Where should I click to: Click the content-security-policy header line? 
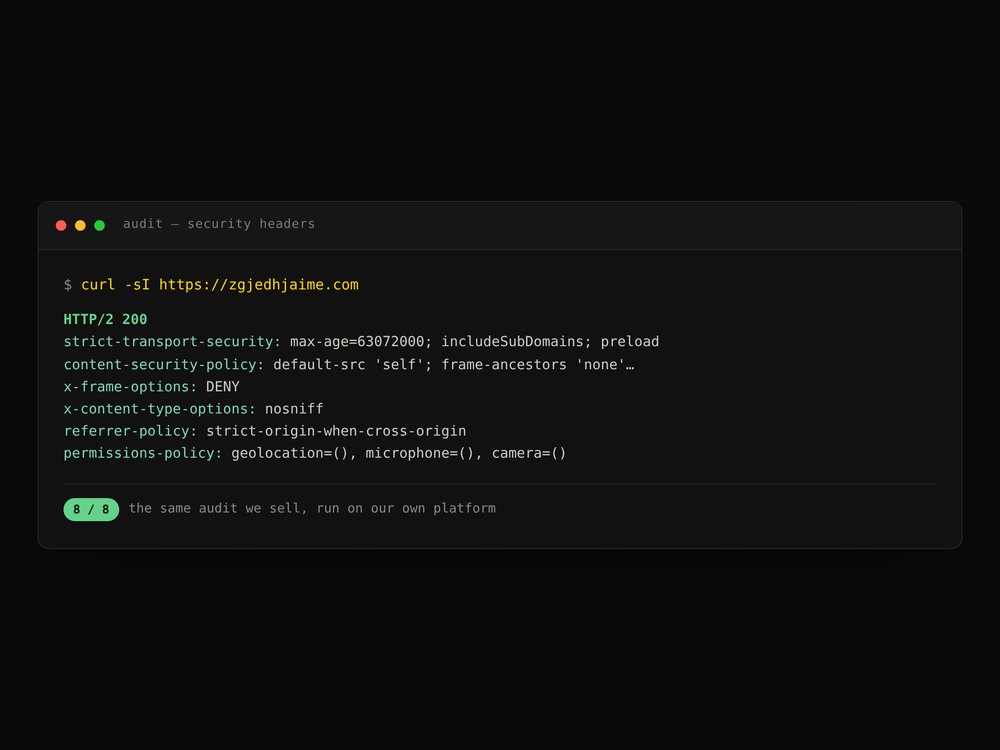click(x=349, y=365)
